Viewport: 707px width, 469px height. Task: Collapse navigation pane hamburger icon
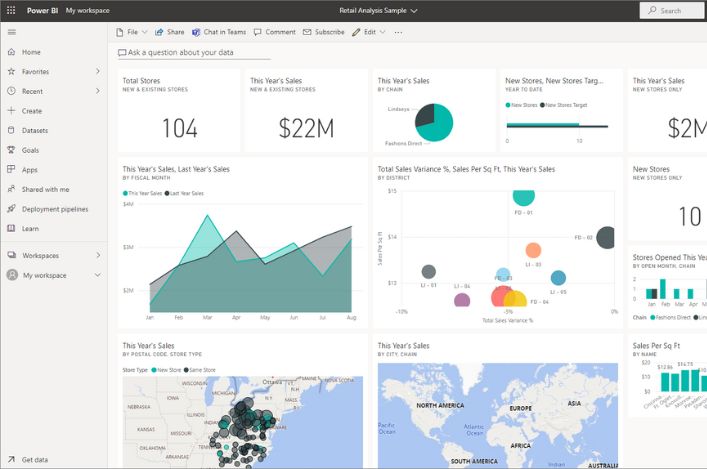12,32
